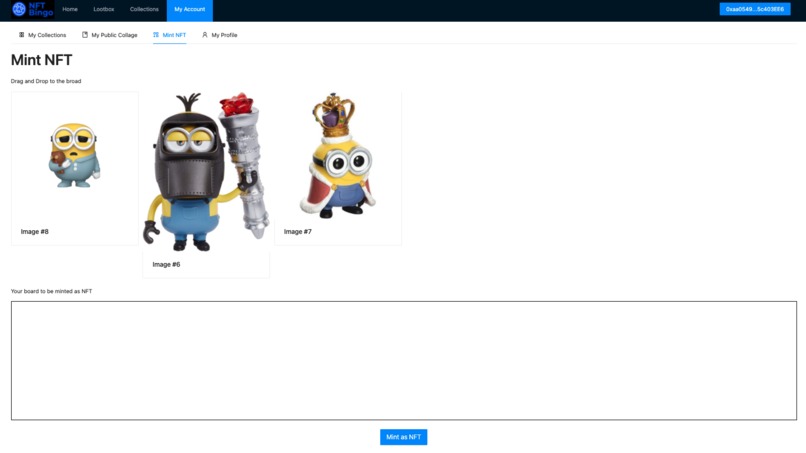Image resolution: width=806 pixels, height=453 pixels.
Task: Select the Image #8 sleepy minion thumbnail
Action: point(75,156)
